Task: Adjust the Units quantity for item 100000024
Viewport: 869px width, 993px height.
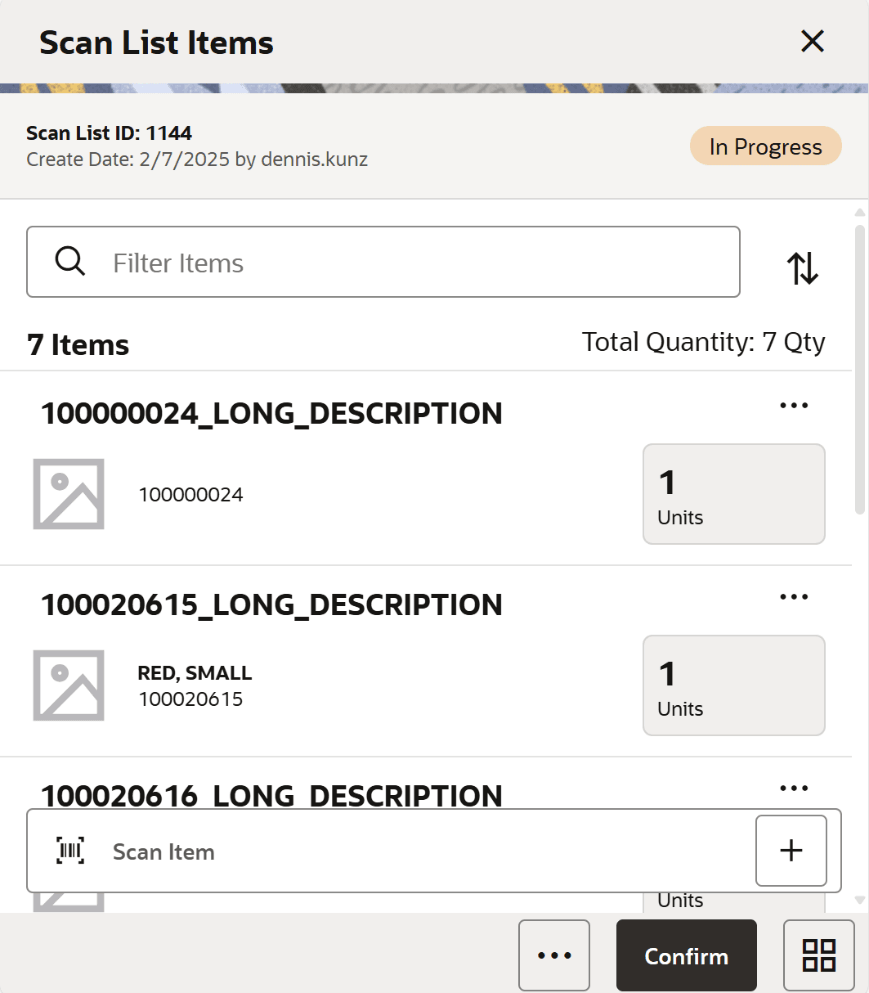Action: tap(734, 493)
